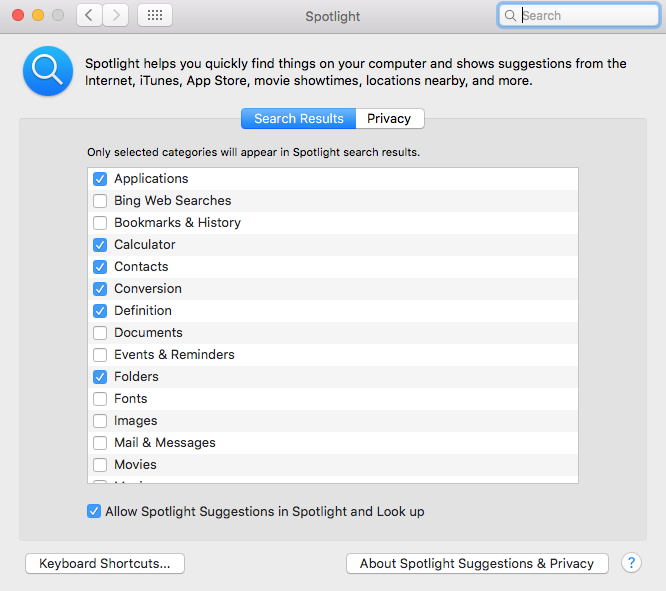Click the Documents row label

pyautogui.click(x=148, y=333)
